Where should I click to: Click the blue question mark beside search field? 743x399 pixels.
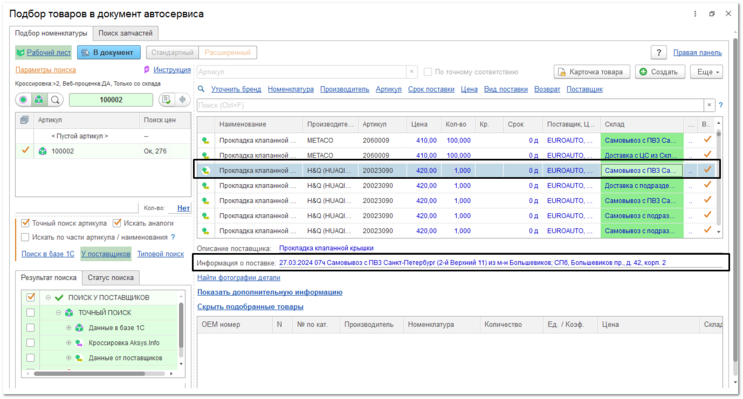(x=721, y=105)
